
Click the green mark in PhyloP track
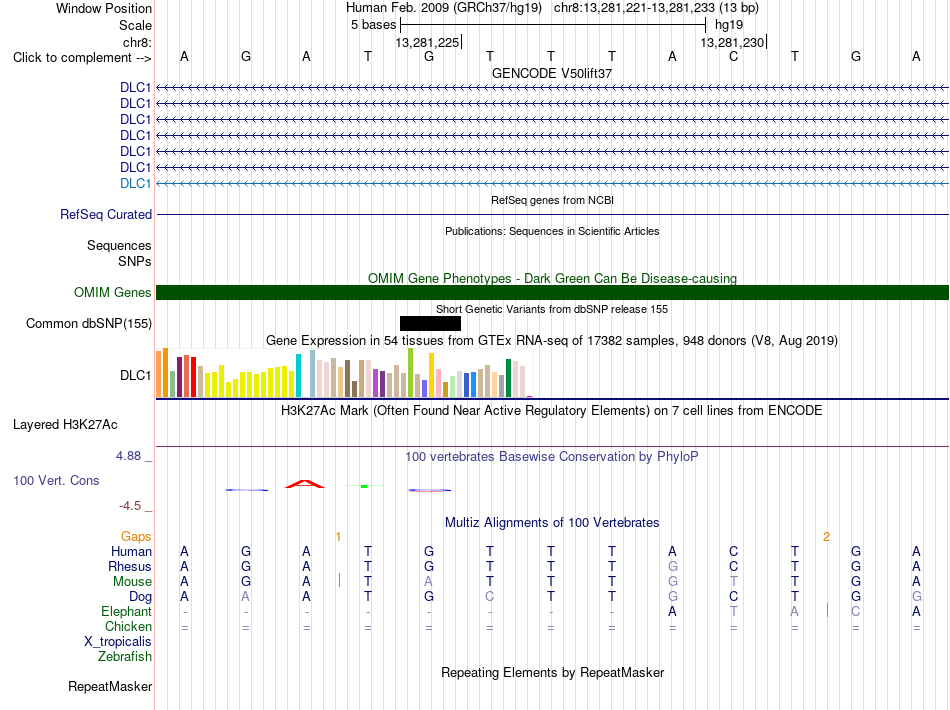tap(364, 486)
